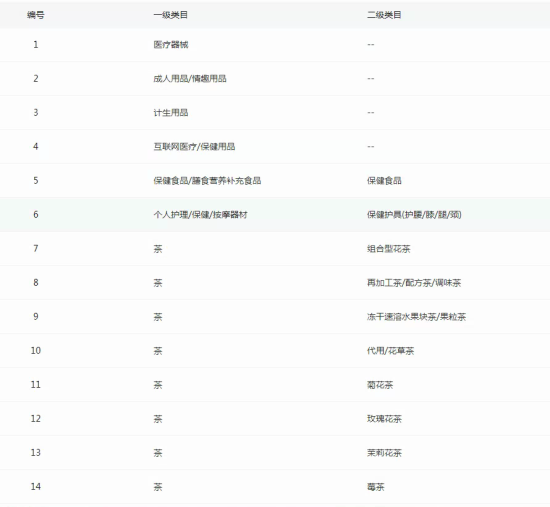This screenshot has width=550, height=507.
Task: Select 冻干速溶水果块茶/果粒茶 entry
Action: tap(416, 317)
